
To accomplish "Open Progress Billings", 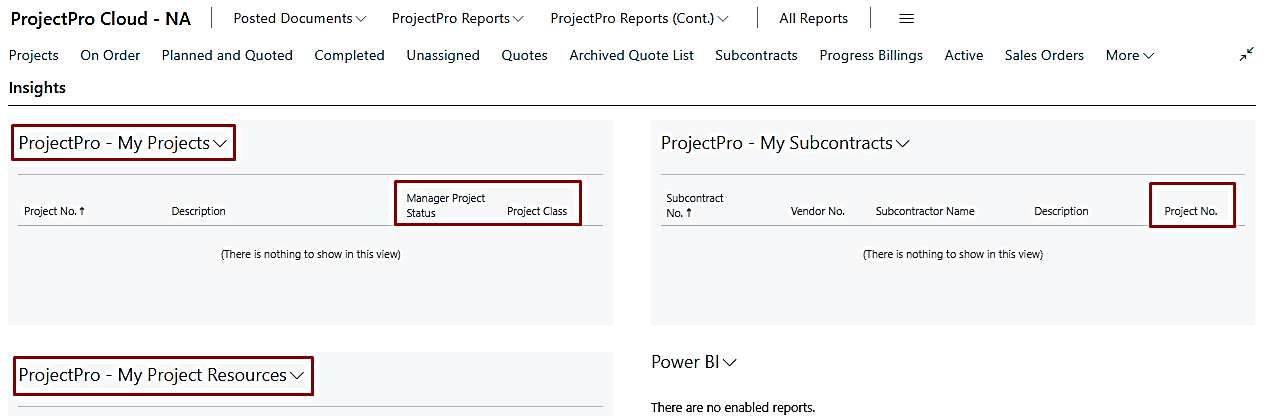I will coord(871,56).
